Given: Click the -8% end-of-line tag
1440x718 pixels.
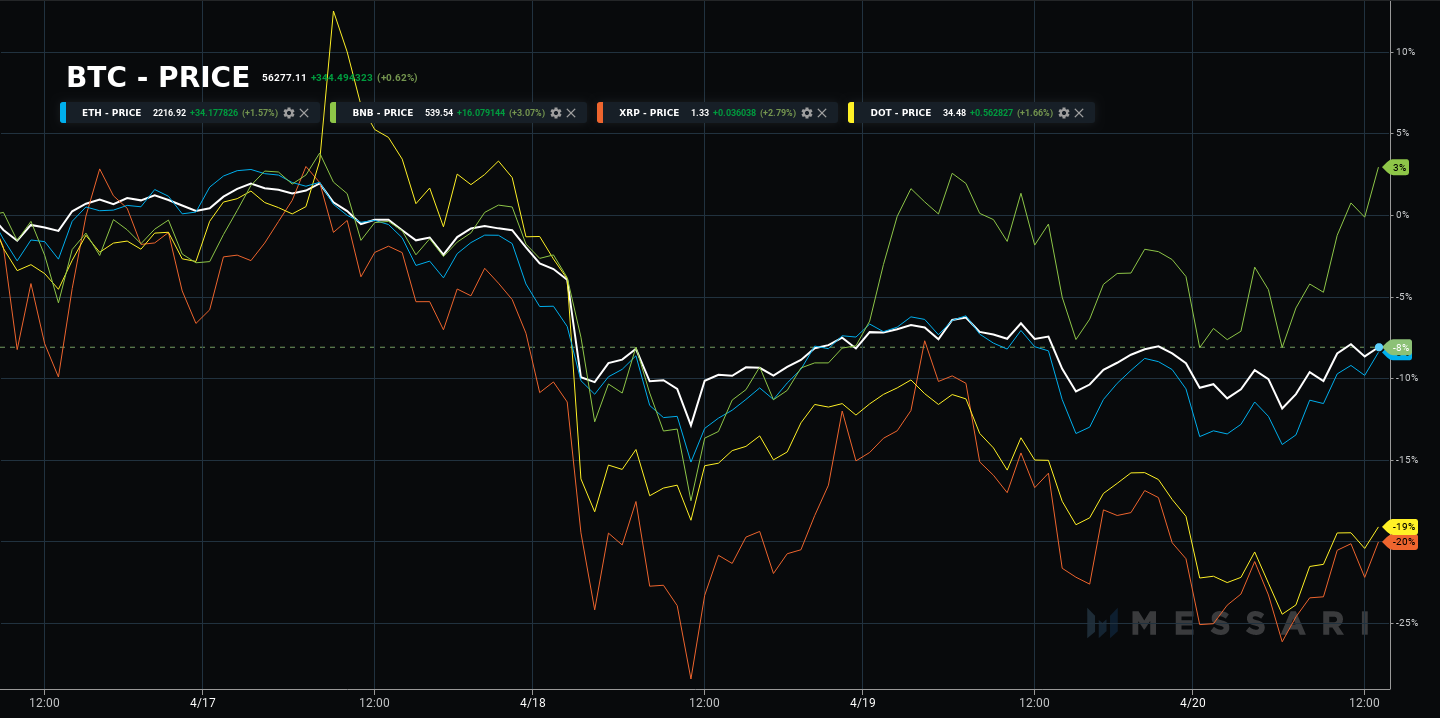Looking at the screenshot, I should tap(1399, 347).
